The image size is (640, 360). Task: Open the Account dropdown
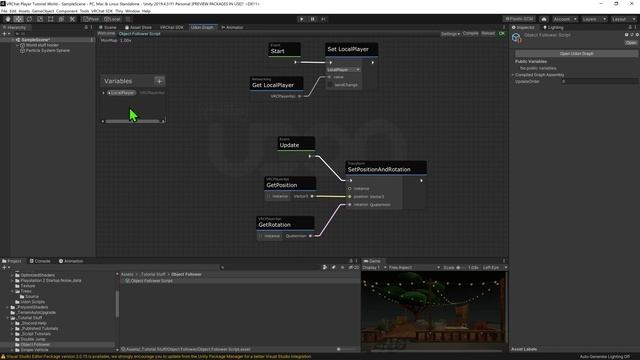(x=565, y=19)
